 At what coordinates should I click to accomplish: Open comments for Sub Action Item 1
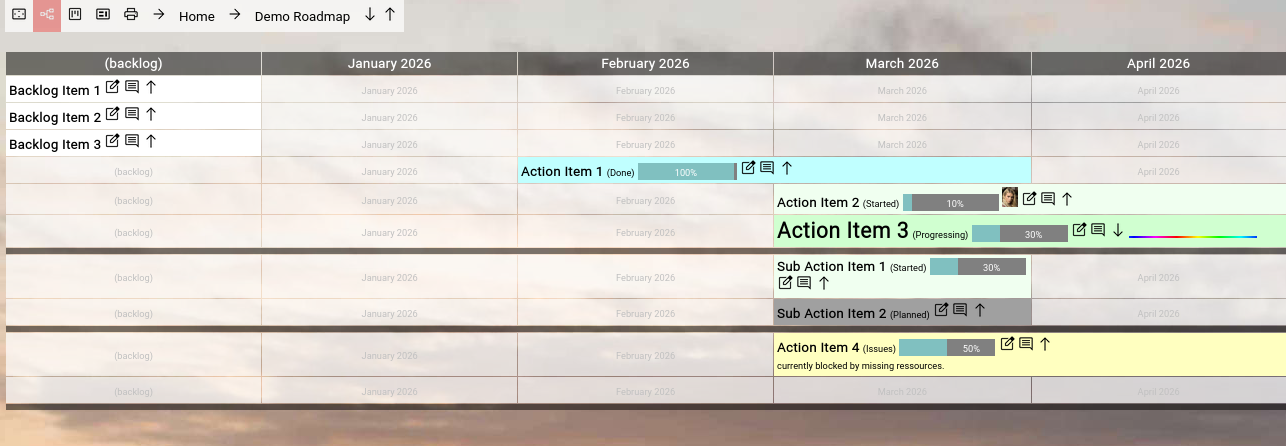click(x=804, y=283)
